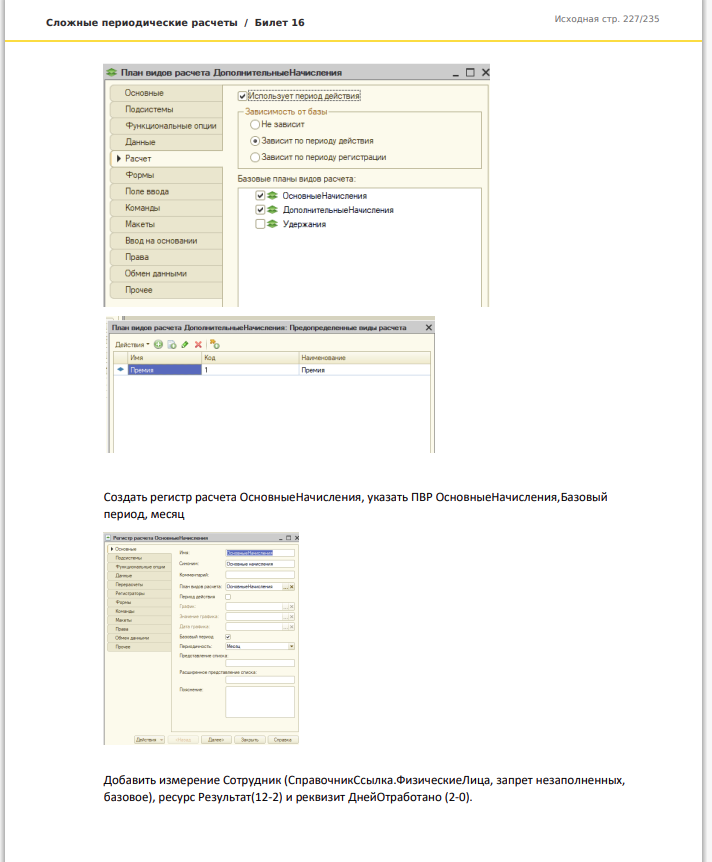The width and height of the screenshot is (712, 862).
Task: Open the Регистраторы tab in register window
Action: pos(140,594)
